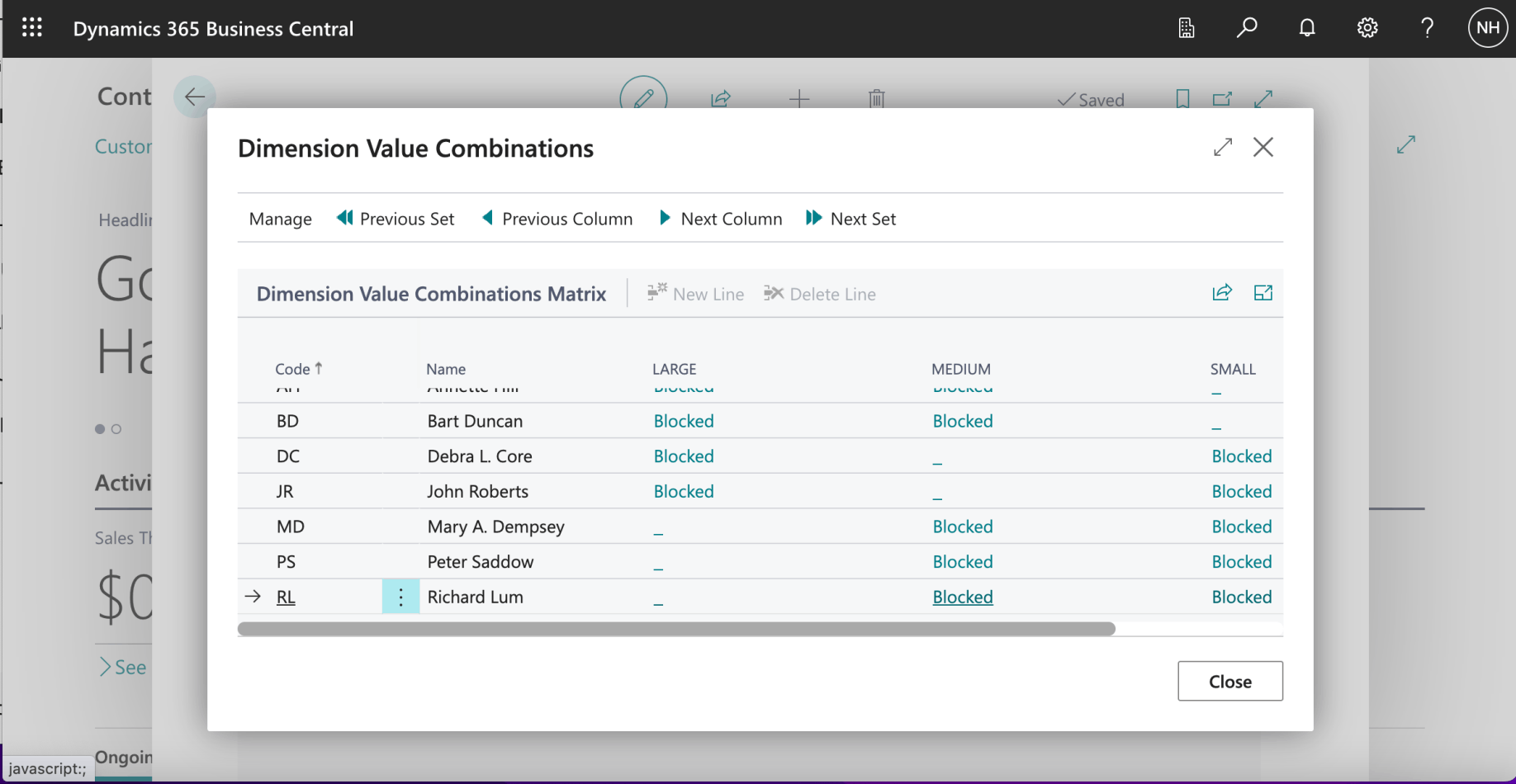The height and width of the screenshot is (784, 1516).
Task: Open the row options for RL
Action: 400,597
